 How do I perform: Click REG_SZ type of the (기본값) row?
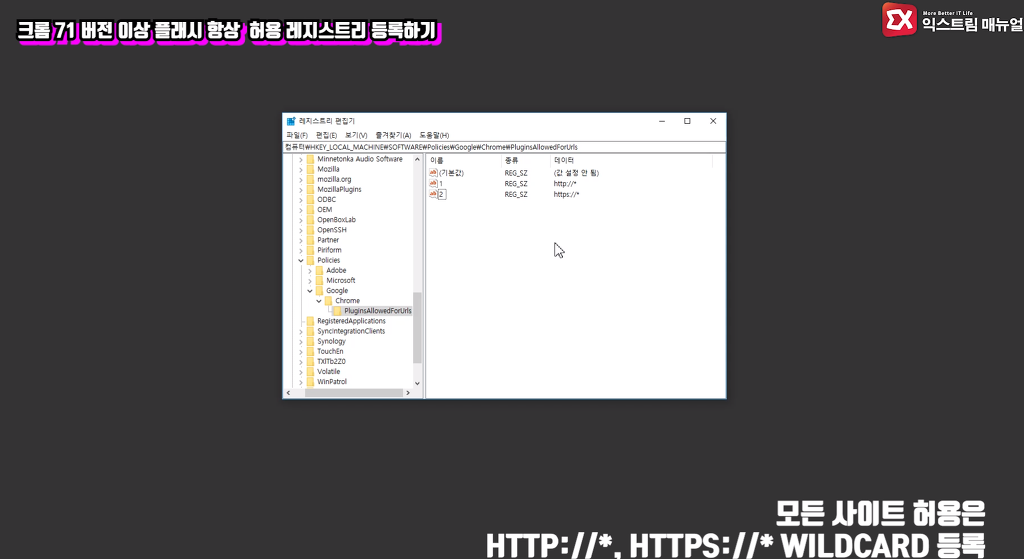click(516, 173)
